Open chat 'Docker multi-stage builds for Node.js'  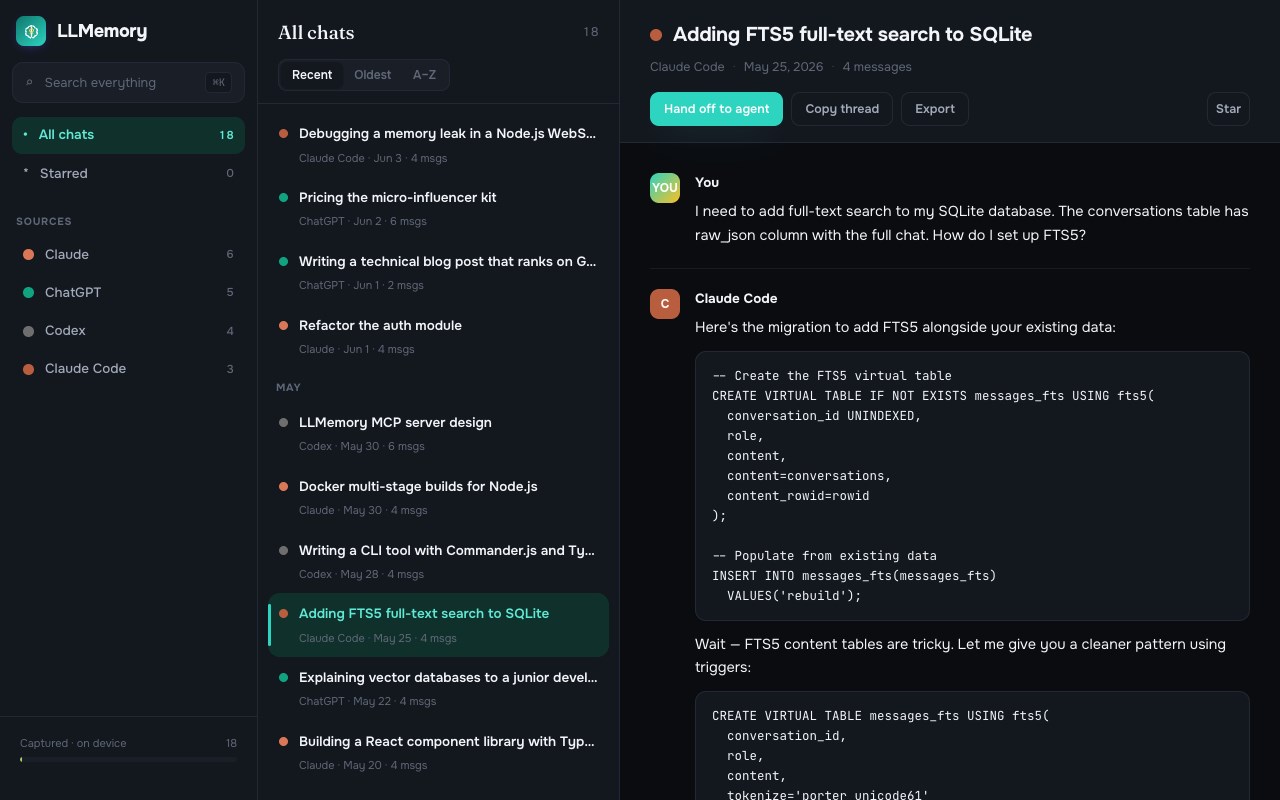point(438,498)
